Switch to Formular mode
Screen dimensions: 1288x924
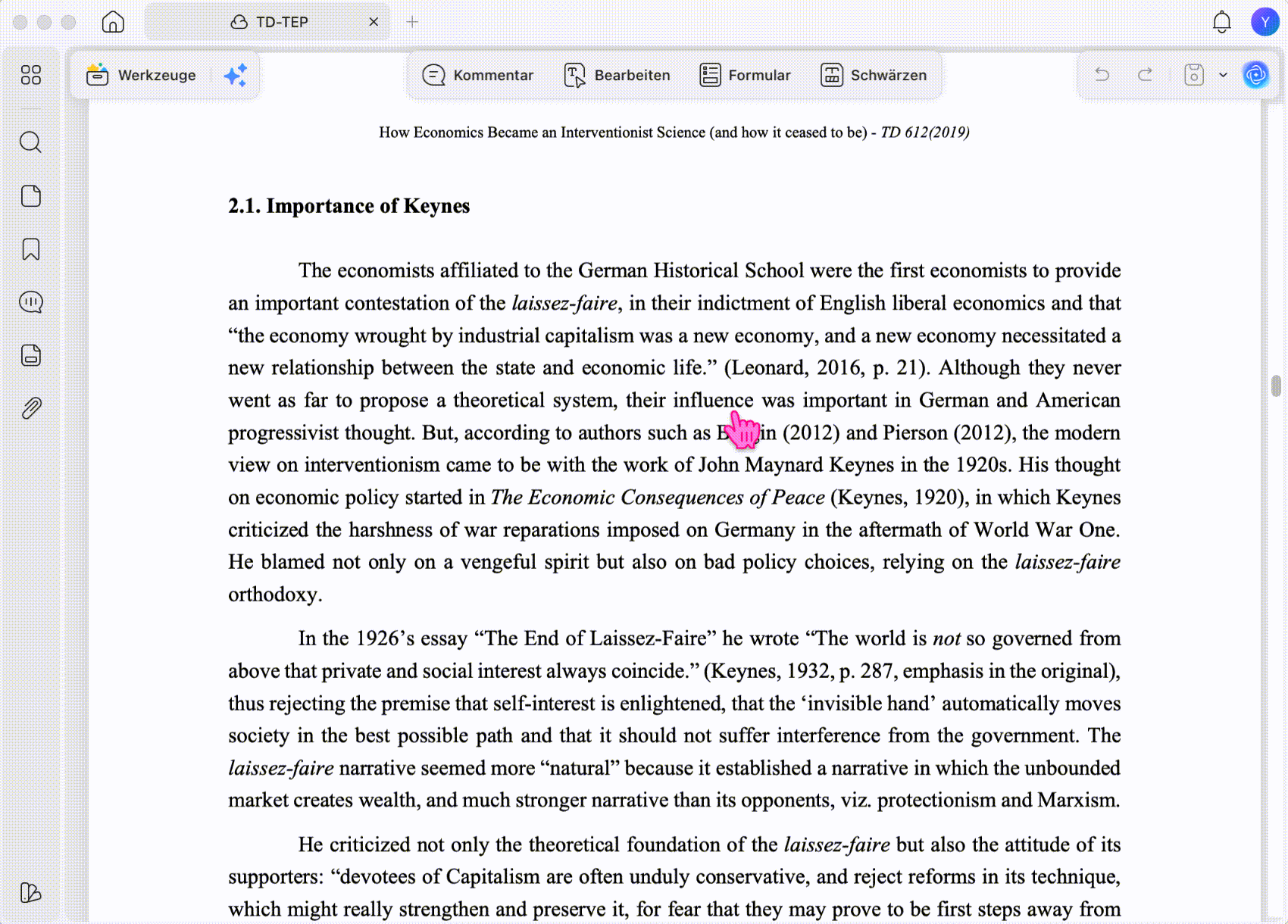pyautogui.click(x=745, y=75)
